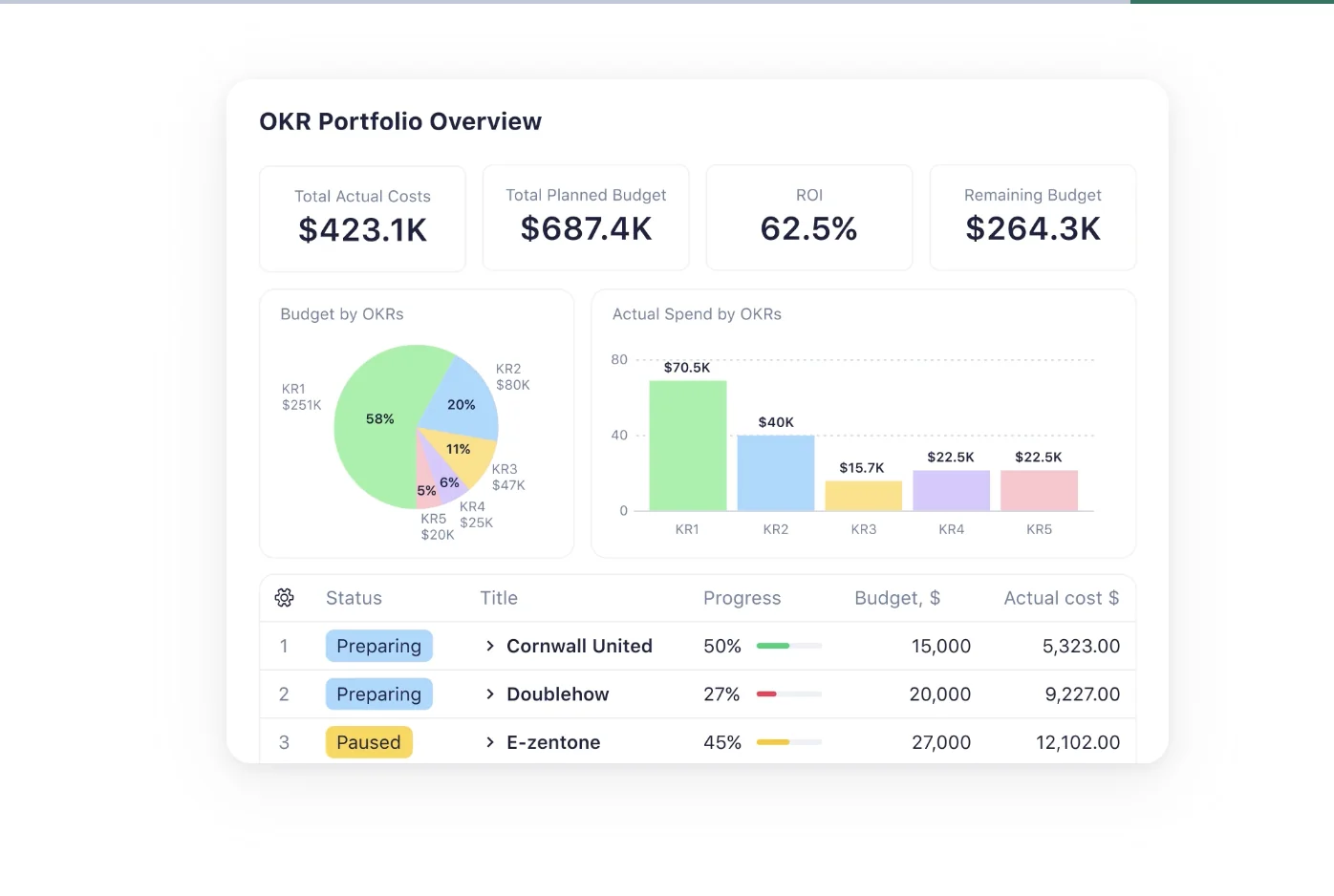Image resolution: width=1334 pixels, height=896 pixels.
Task: Click the E-zentone title text
Action: point(553,742)
